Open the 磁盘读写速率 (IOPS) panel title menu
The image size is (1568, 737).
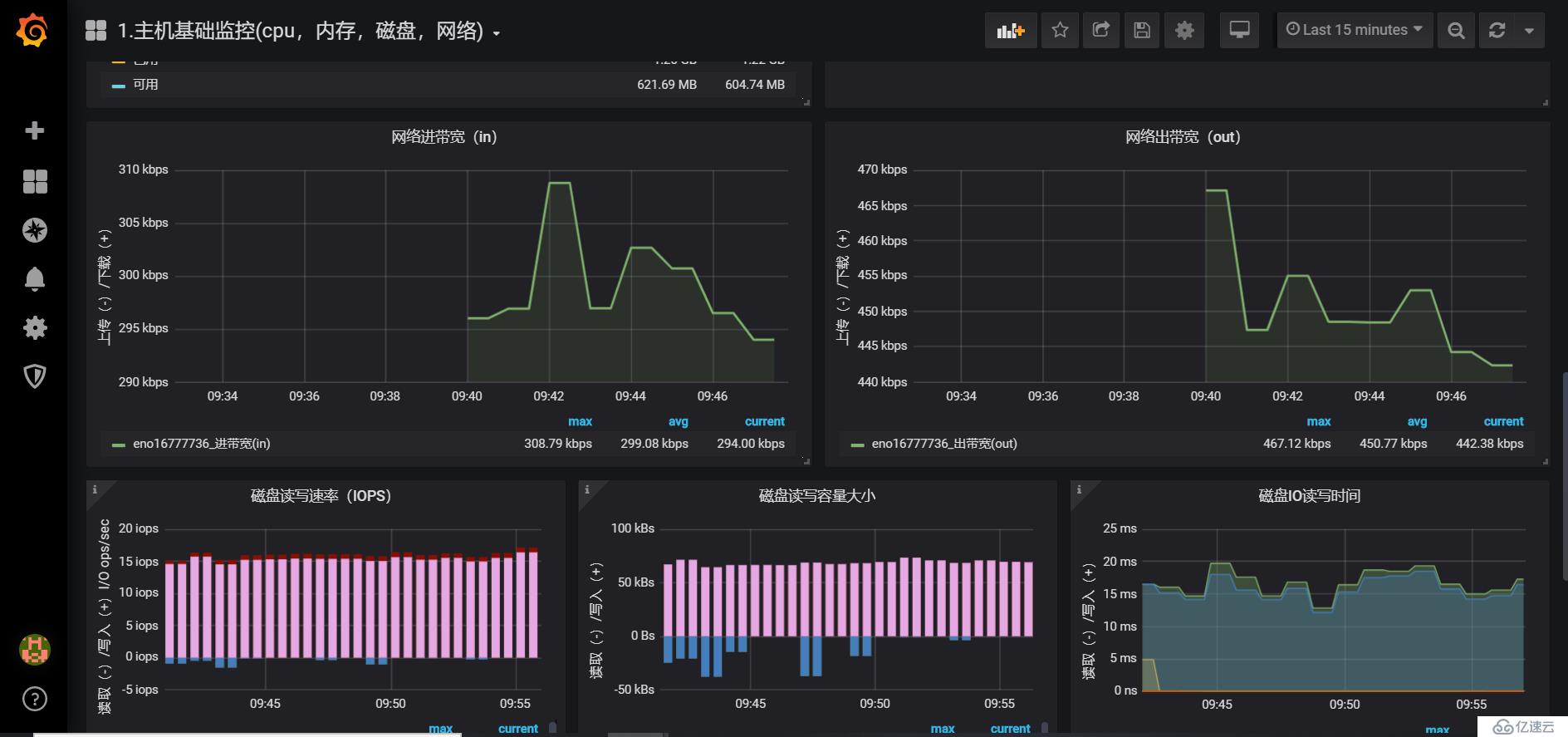pos(321,496)
